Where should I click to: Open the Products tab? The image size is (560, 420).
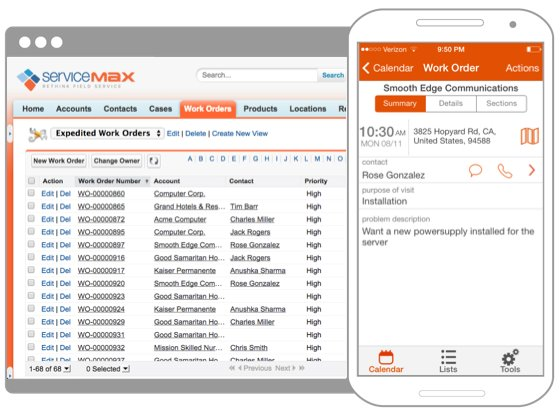[260, 109]
